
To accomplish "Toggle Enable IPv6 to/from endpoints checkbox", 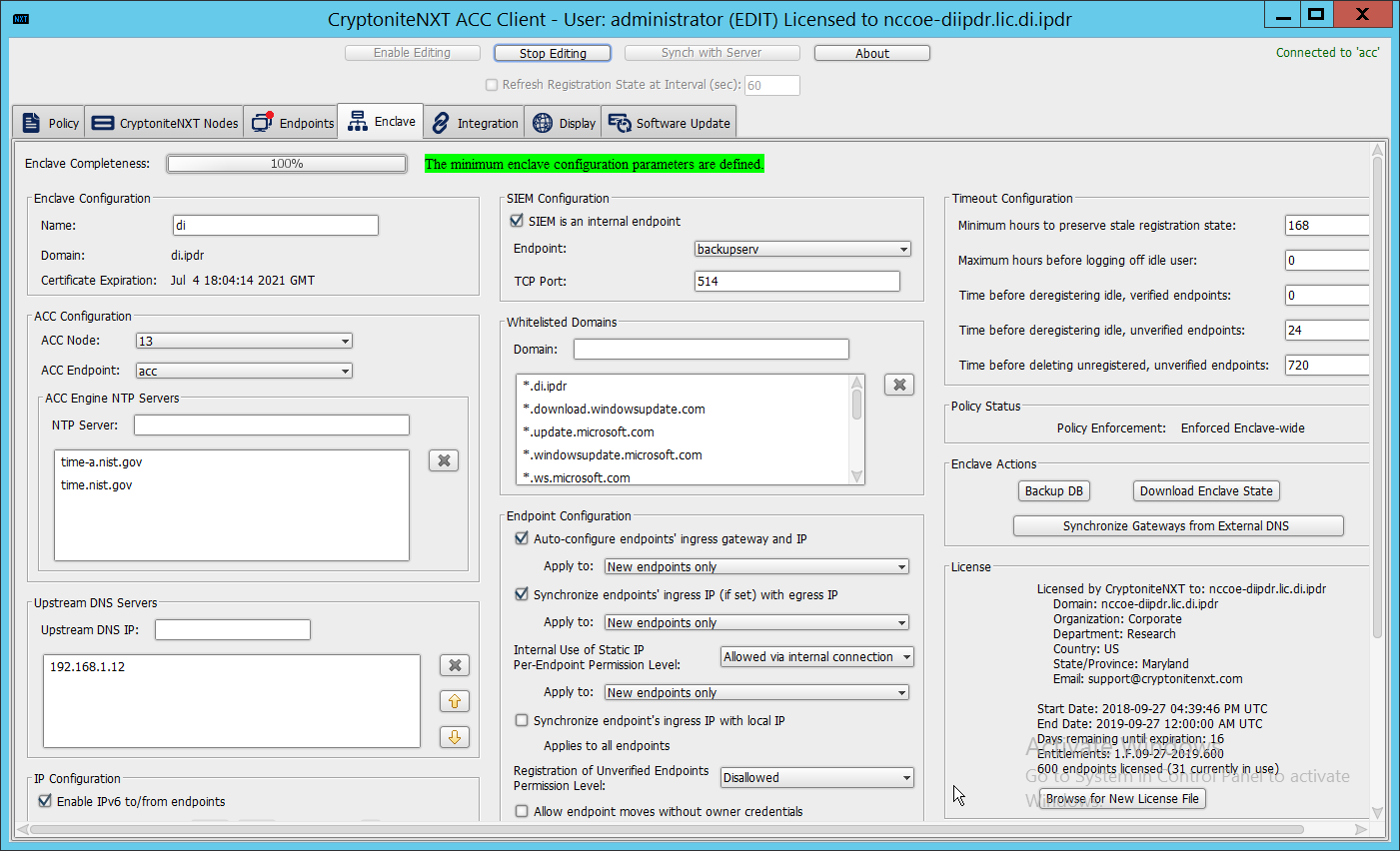I will [x=45, y=801].
